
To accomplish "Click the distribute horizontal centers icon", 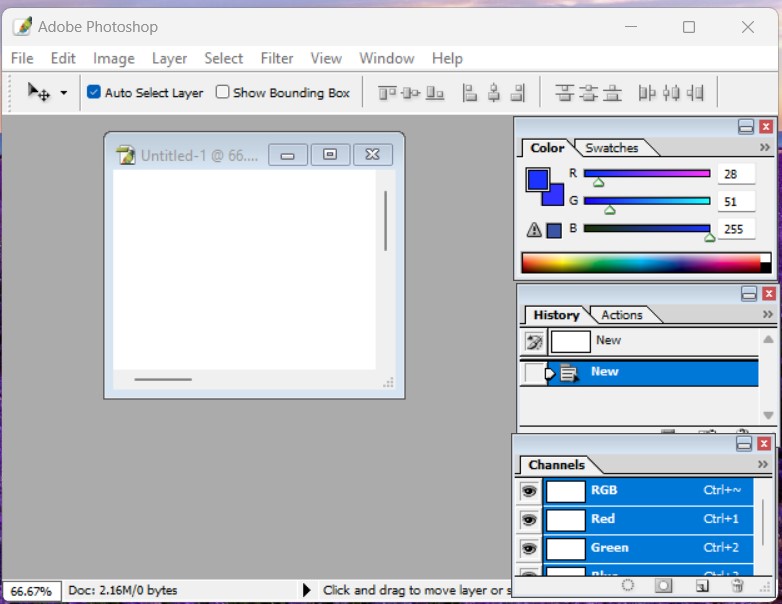I will click(671, 93).
